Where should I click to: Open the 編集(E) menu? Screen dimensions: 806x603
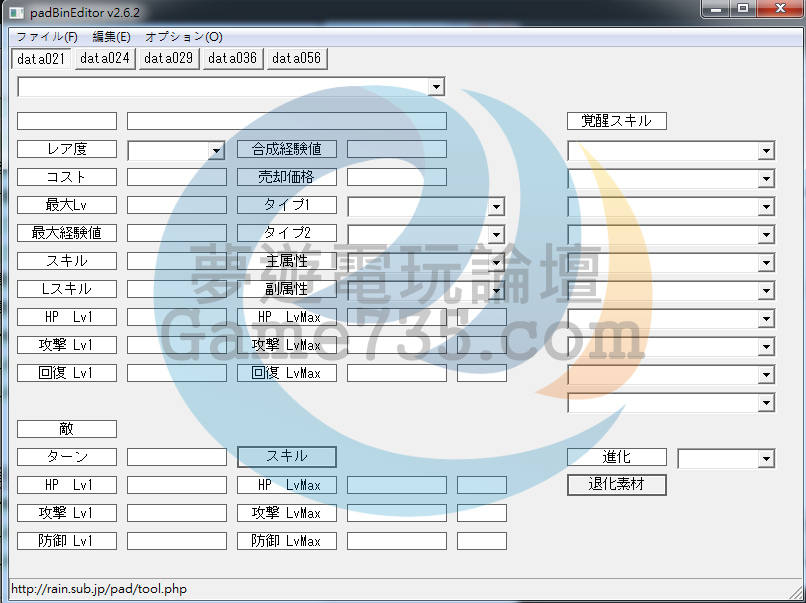[x=111, y=36]
